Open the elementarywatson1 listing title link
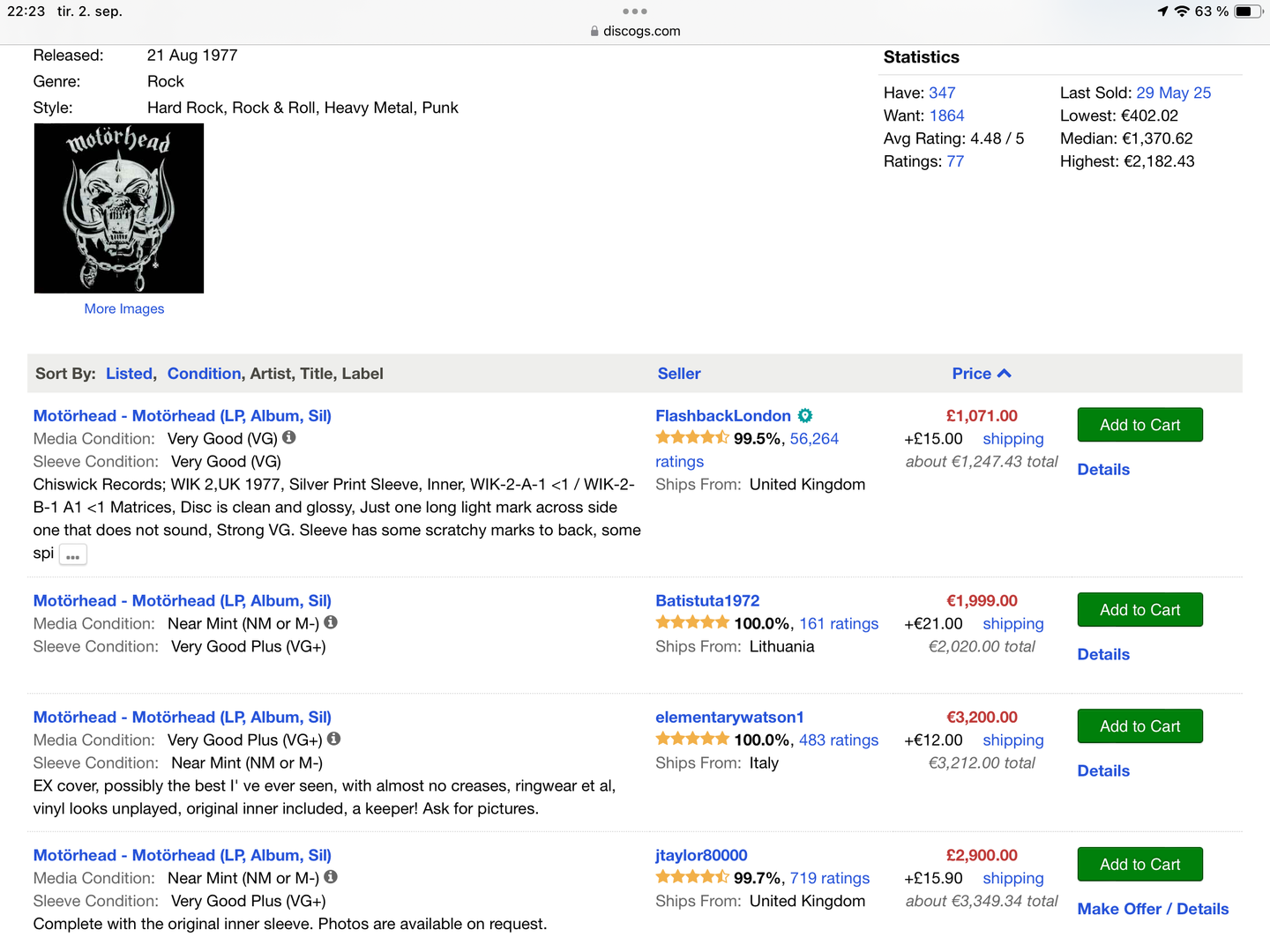Screen dimensions: 1270x952 pos(183,718)
